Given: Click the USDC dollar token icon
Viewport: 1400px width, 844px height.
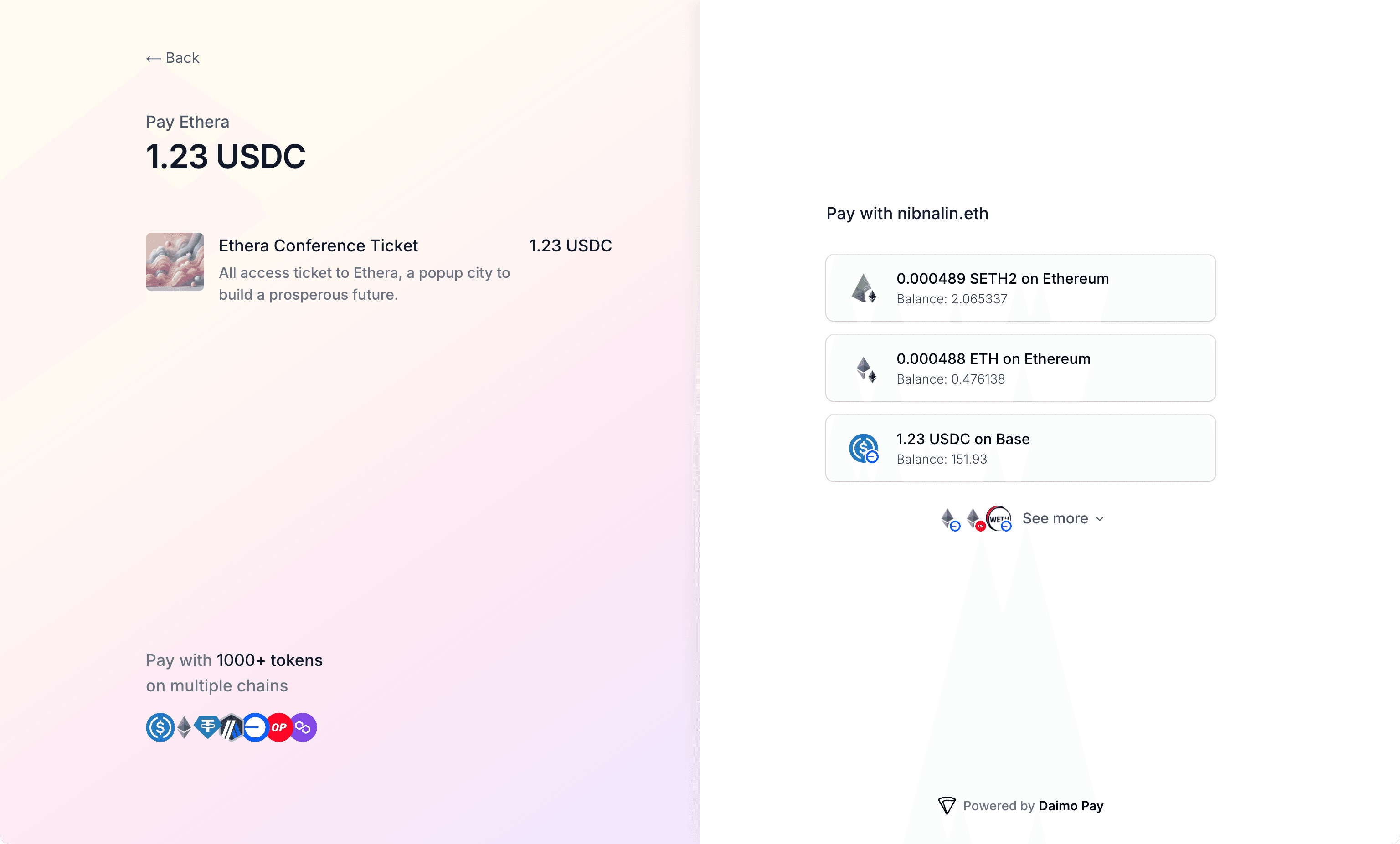Looking at the screenshot, I should click(159, 727).
